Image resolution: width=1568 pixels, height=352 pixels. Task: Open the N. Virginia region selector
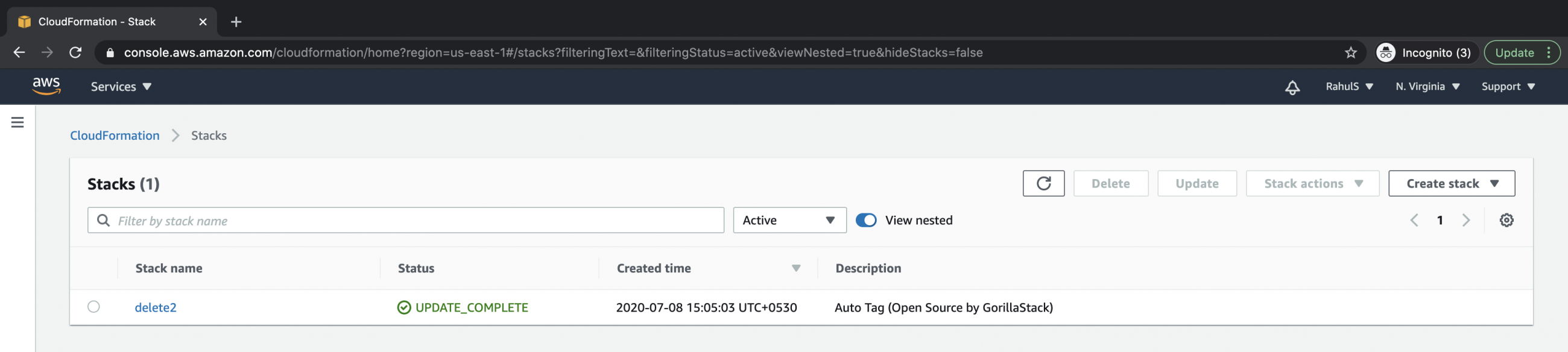click(x=1427, y=87)
